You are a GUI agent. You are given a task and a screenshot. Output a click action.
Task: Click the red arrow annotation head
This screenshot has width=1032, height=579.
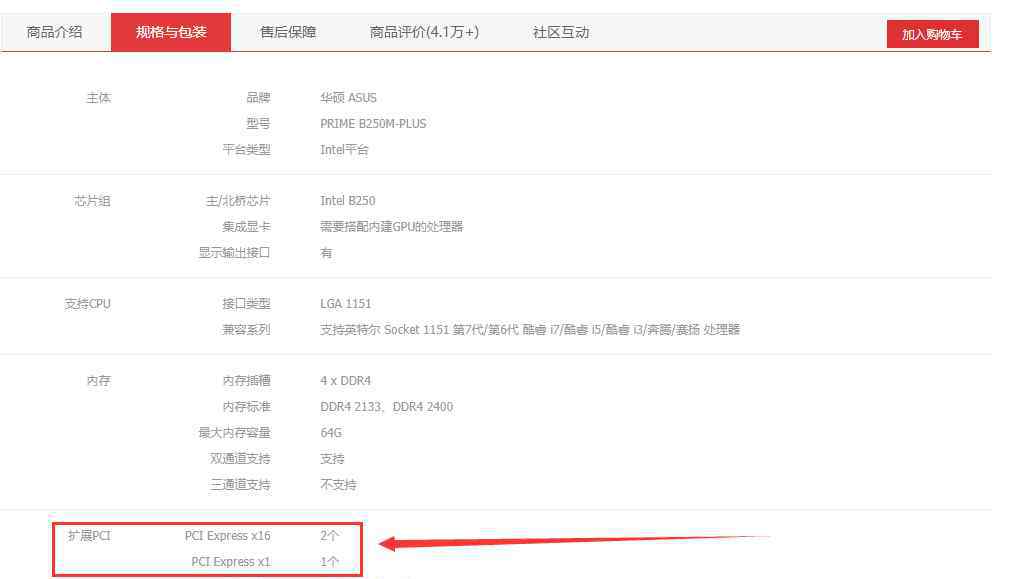390,544
